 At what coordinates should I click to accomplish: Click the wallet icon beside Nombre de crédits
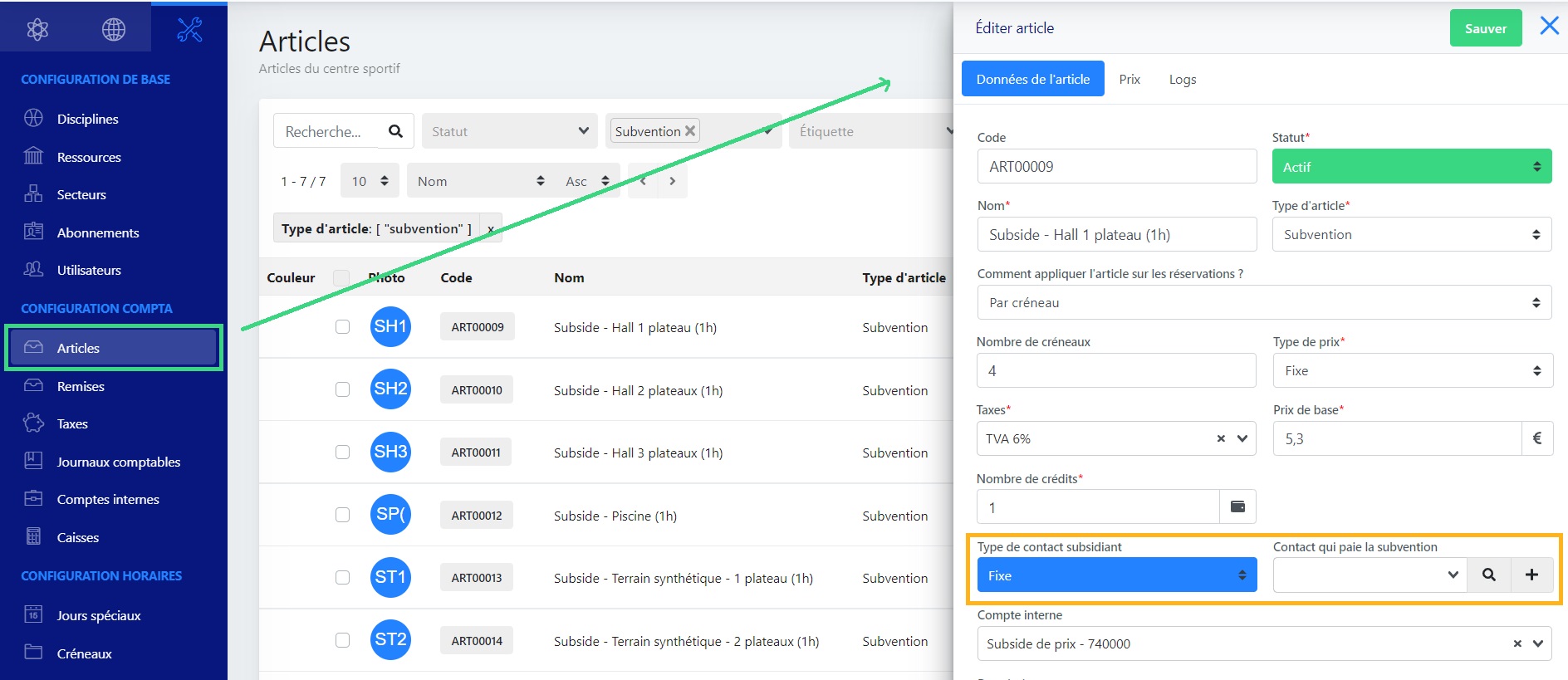click(x=1237, y=506)
